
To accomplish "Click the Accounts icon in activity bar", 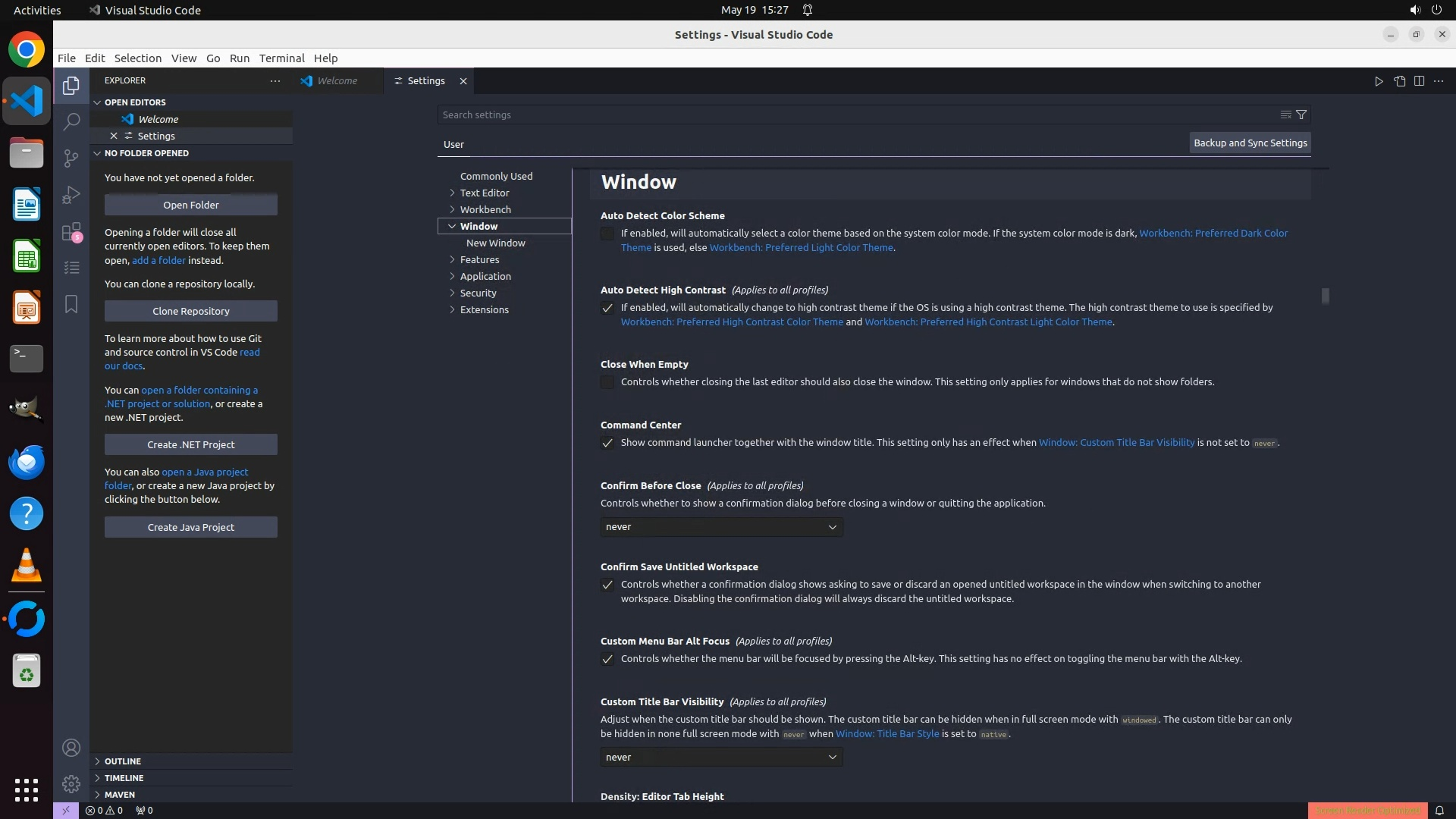I will click(71, 748).
